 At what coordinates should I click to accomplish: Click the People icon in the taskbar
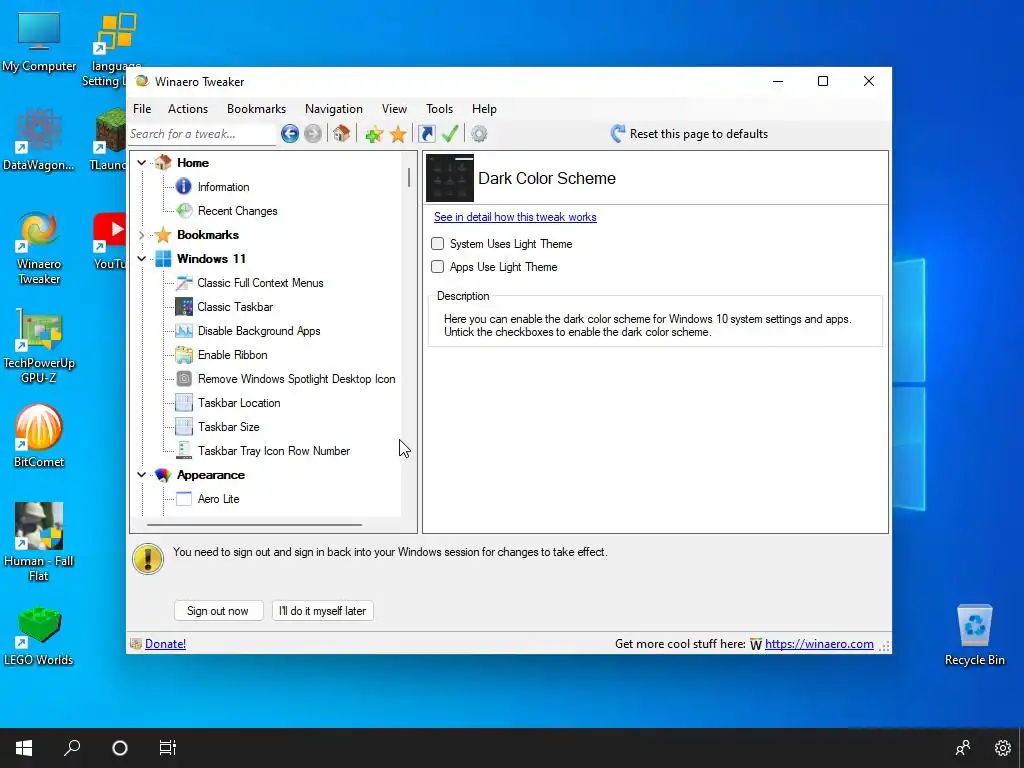(x=963, y=748)
